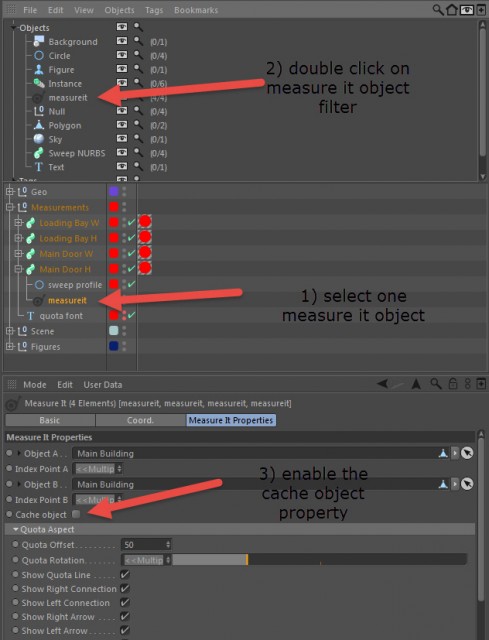Viewport: 489px width, 640px height.
Task: Switch to the Coord. tab
Action: click(140, 420)
